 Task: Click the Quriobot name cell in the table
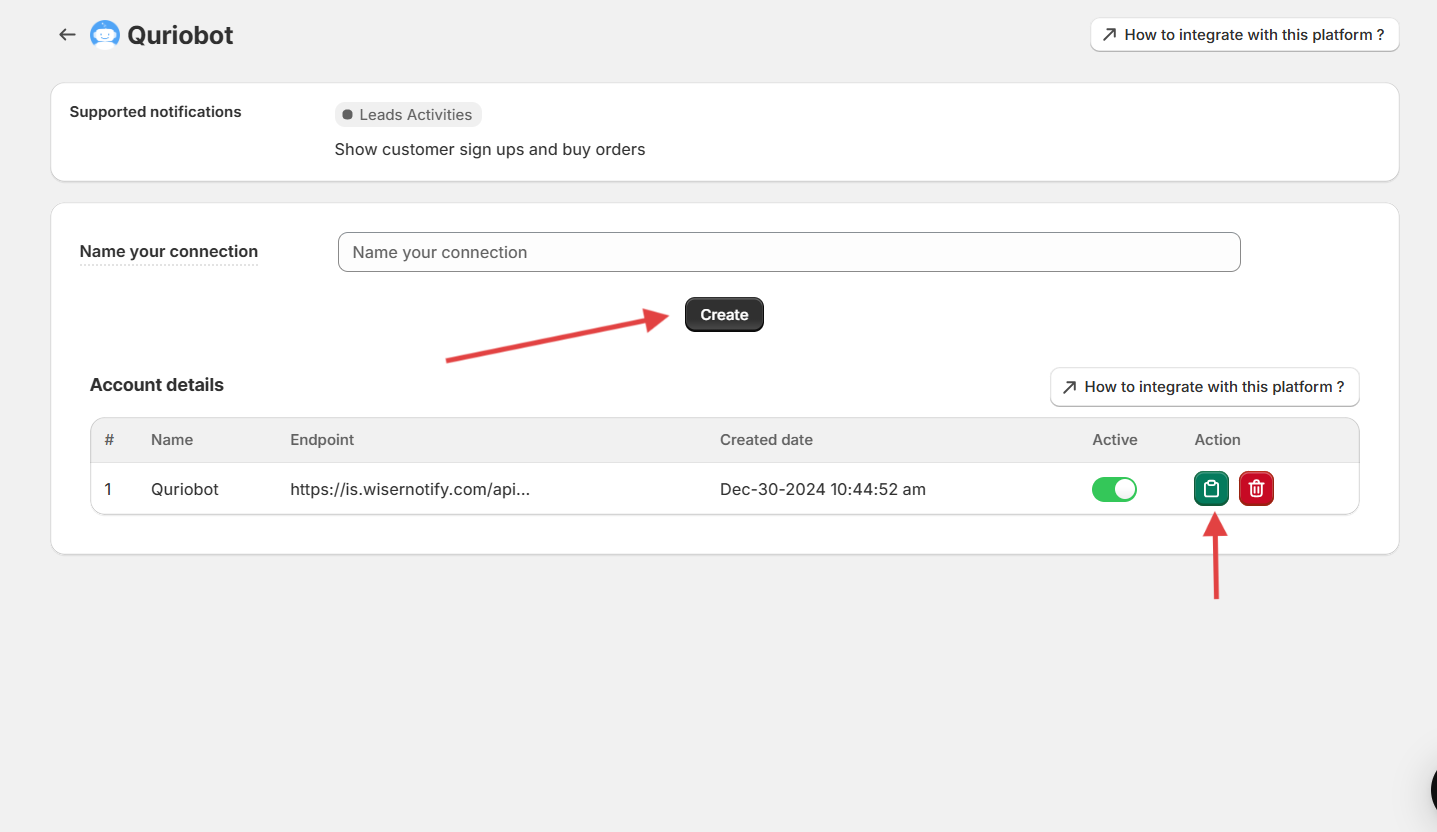click(x=185, y=490)
